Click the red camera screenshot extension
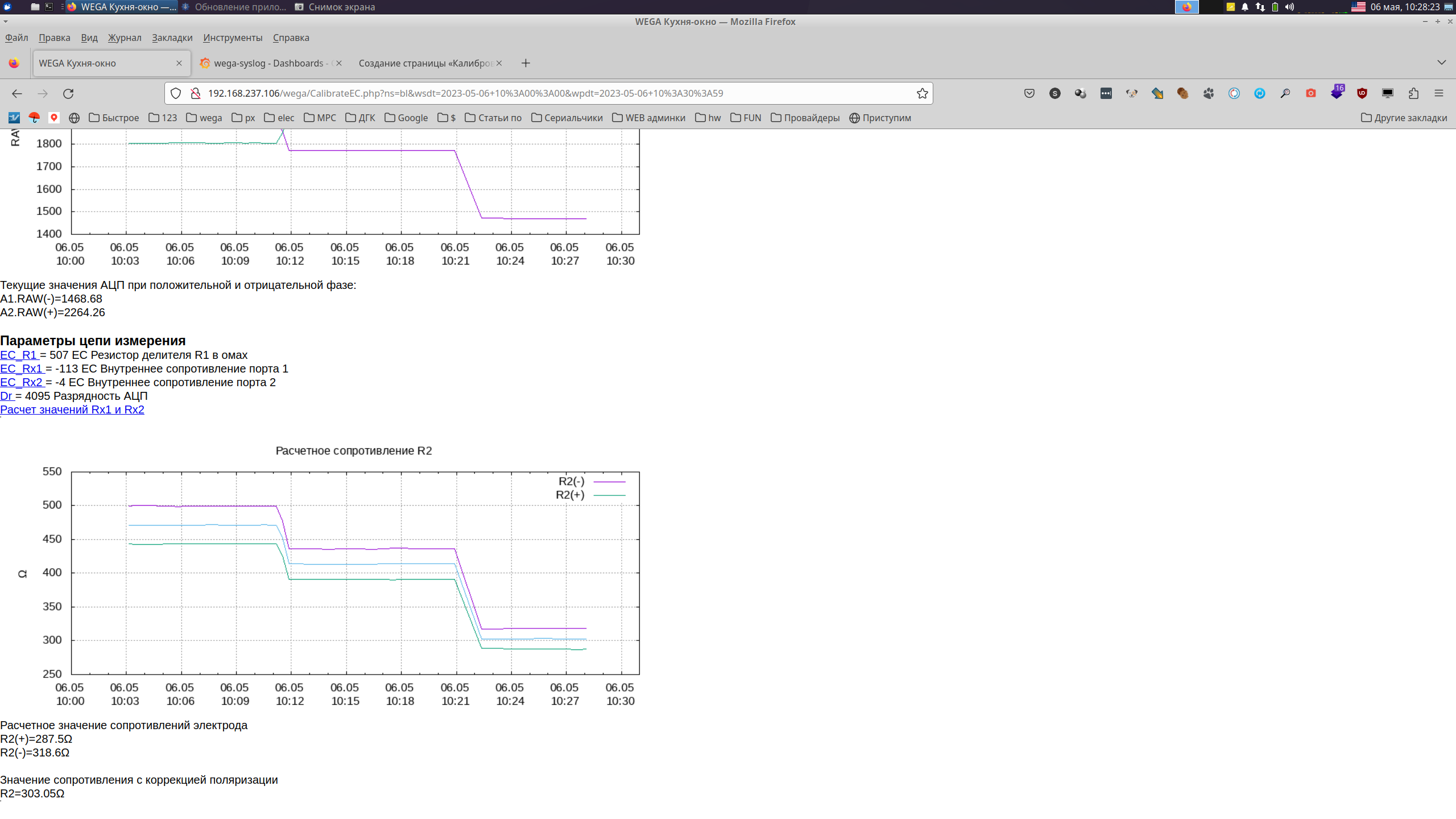This screenshot has width=1456, height=819. tap(1310, 93)
